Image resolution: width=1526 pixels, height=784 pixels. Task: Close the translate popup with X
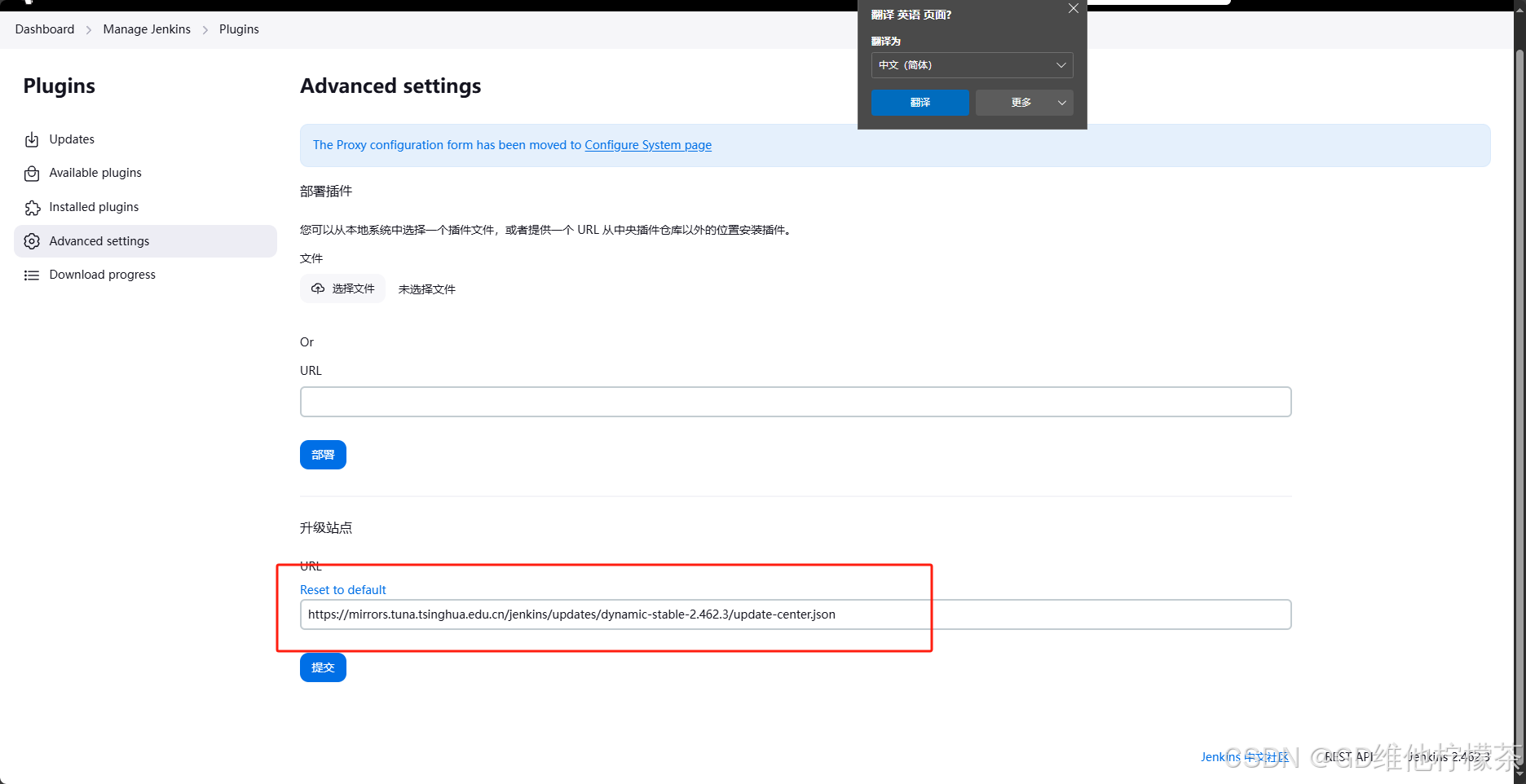pyautogui.click(x=1074, y=8)
